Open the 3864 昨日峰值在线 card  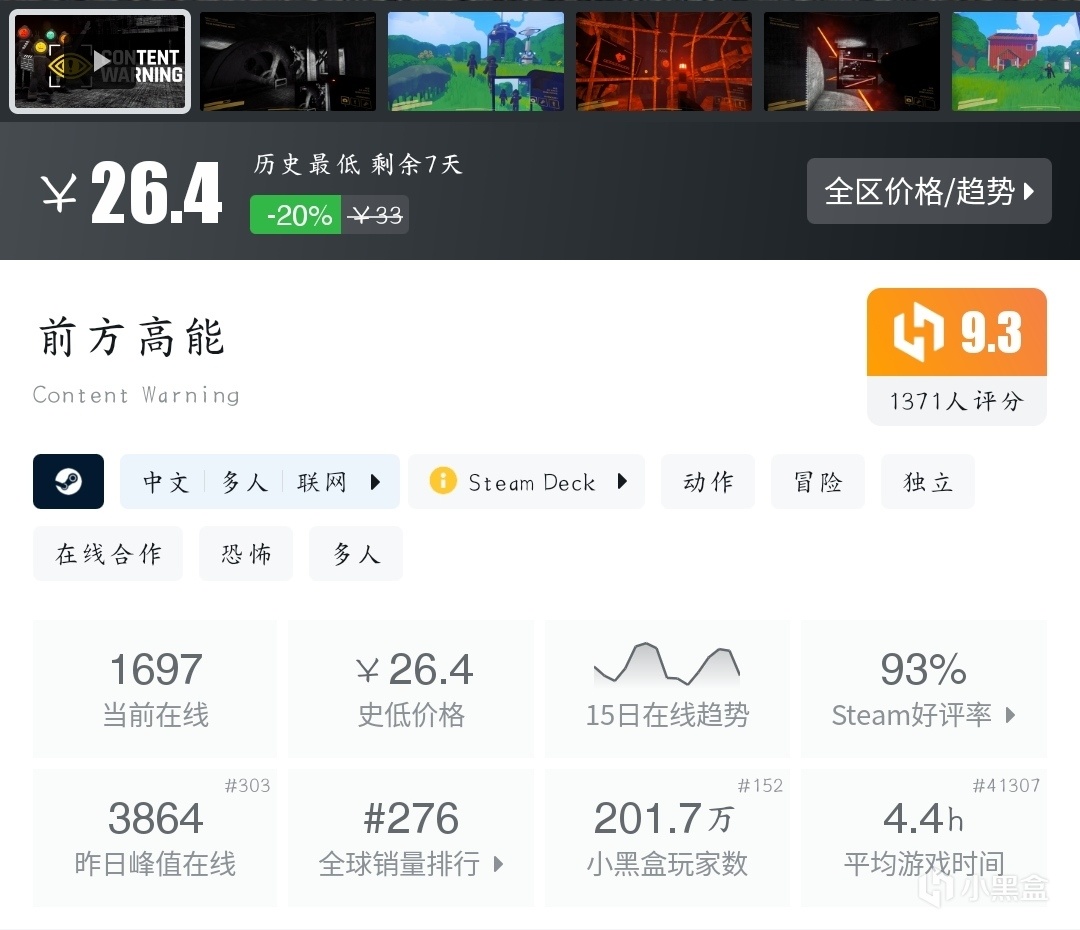tap(155, 838)
